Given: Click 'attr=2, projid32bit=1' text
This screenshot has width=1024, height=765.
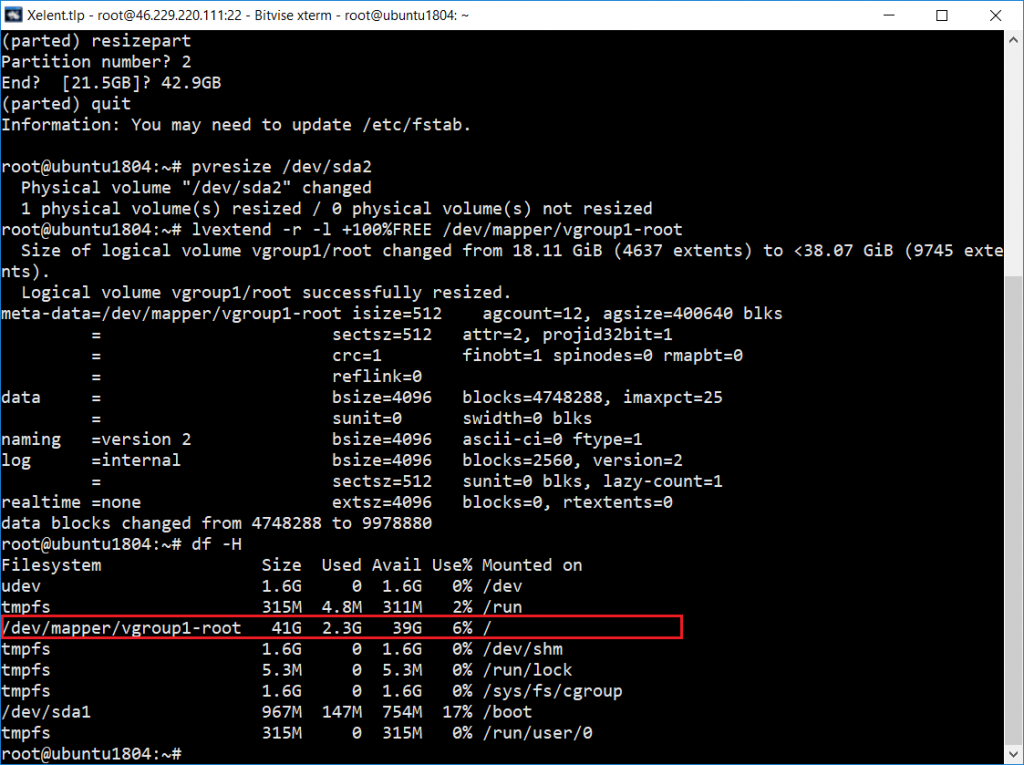Looking at the screenshot, I should point(568,334).
